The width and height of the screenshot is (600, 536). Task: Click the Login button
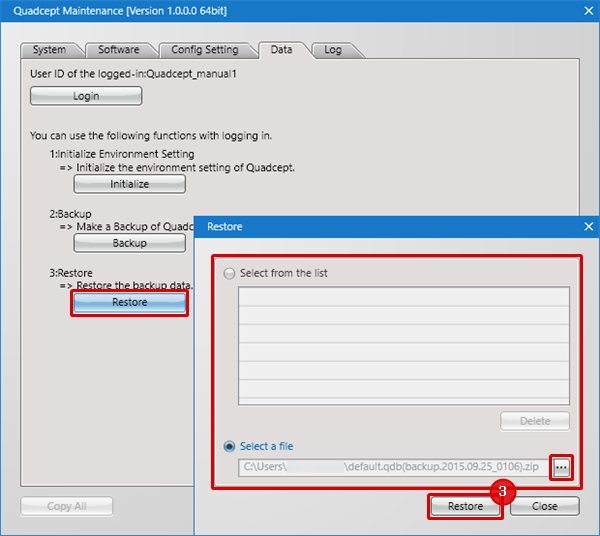point(86,96)
